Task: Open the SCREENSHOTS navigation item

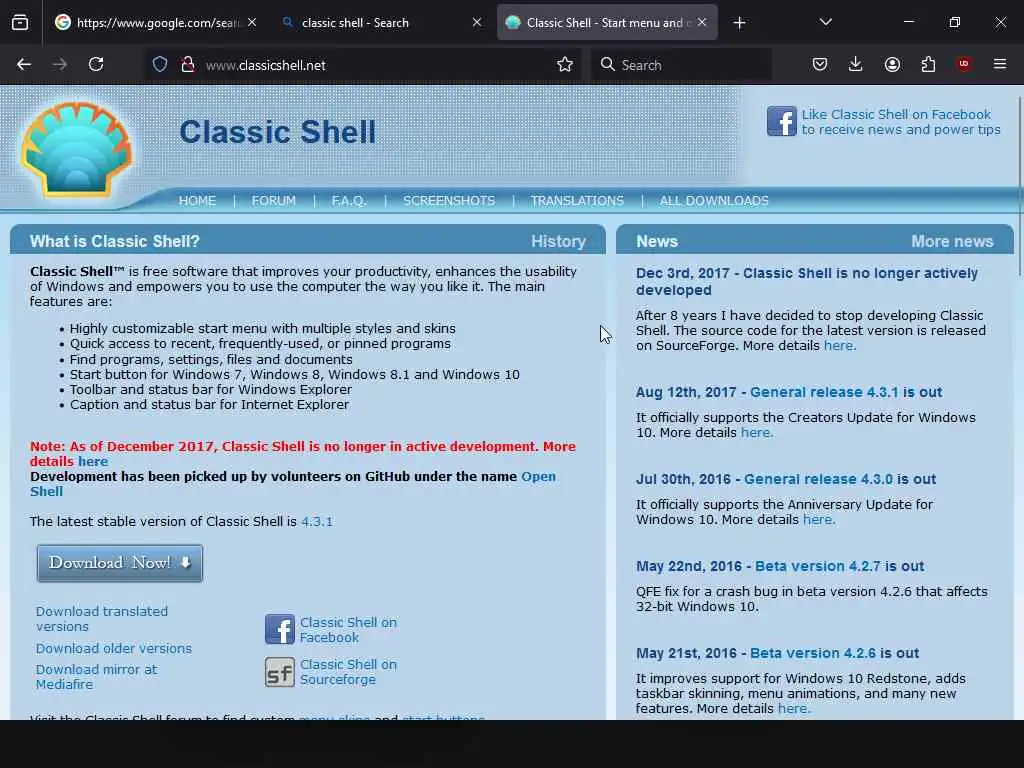Action: (449, 201)
